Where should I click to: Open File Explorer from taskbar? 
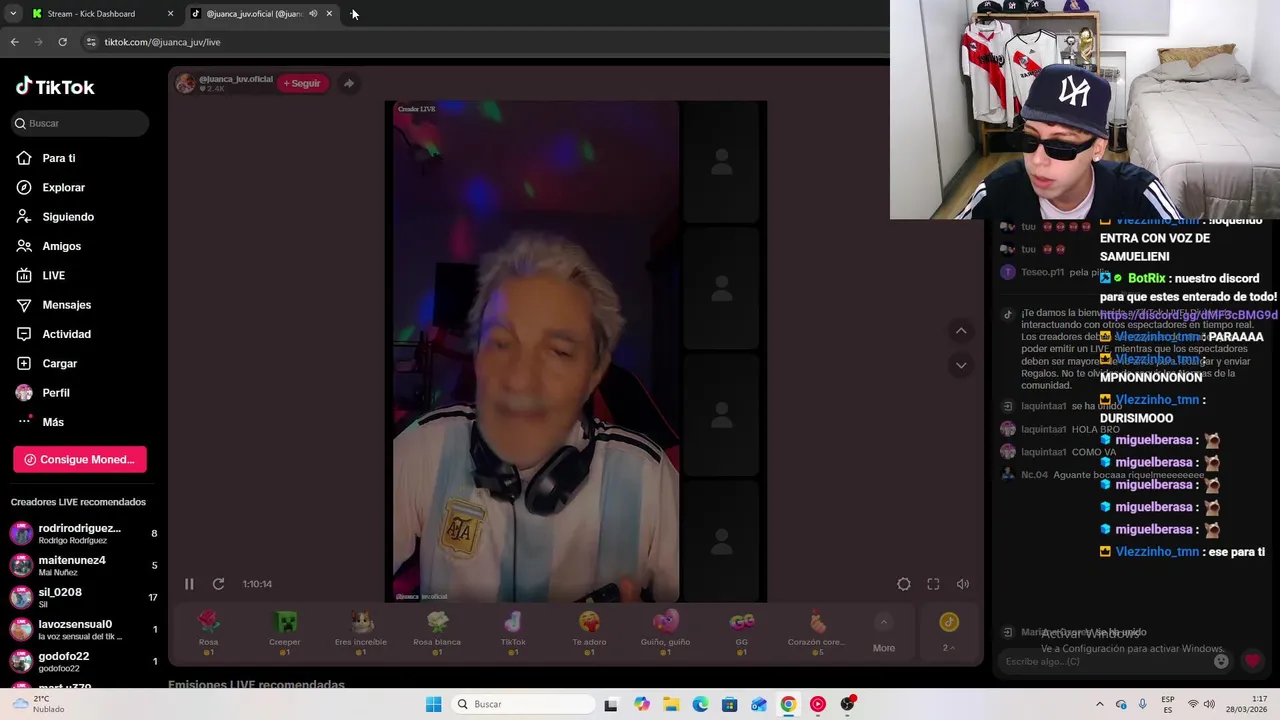click(x=671, y=704)
